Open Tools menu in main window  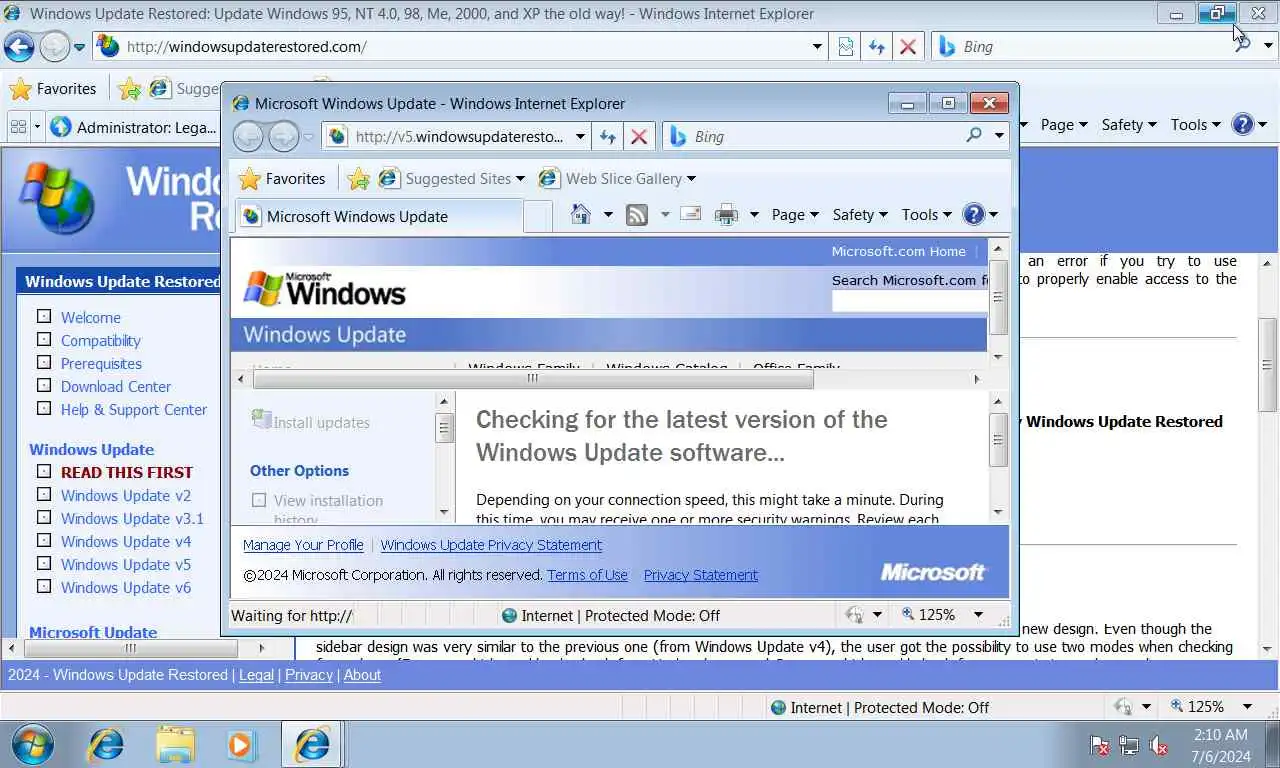(1195, 125)
